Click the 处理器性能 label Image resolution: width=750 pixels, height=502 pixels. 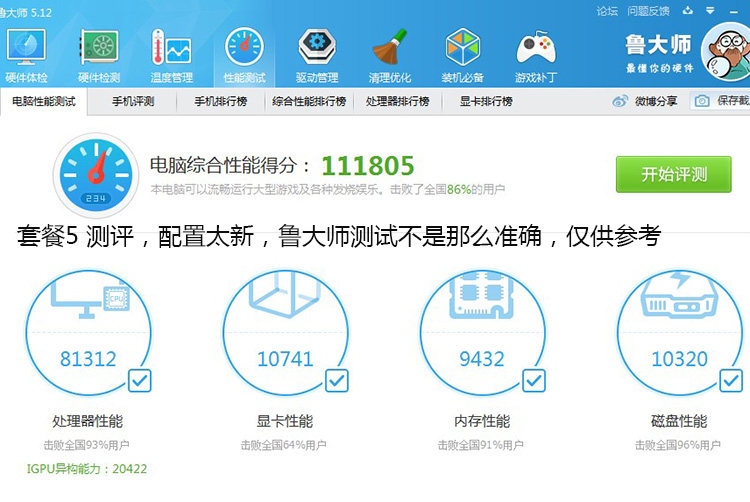pos(88,421)
